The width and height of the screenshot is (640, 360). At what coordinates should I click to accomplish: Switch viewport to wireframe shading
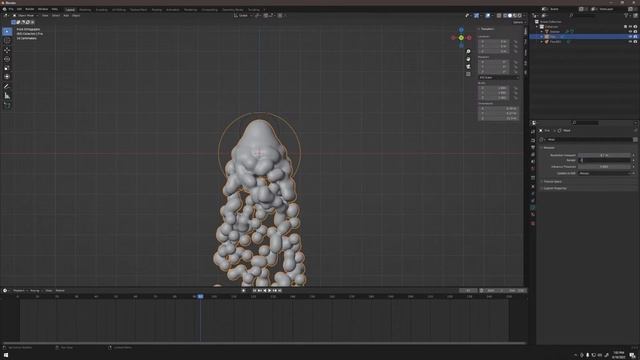click(505, 16)
